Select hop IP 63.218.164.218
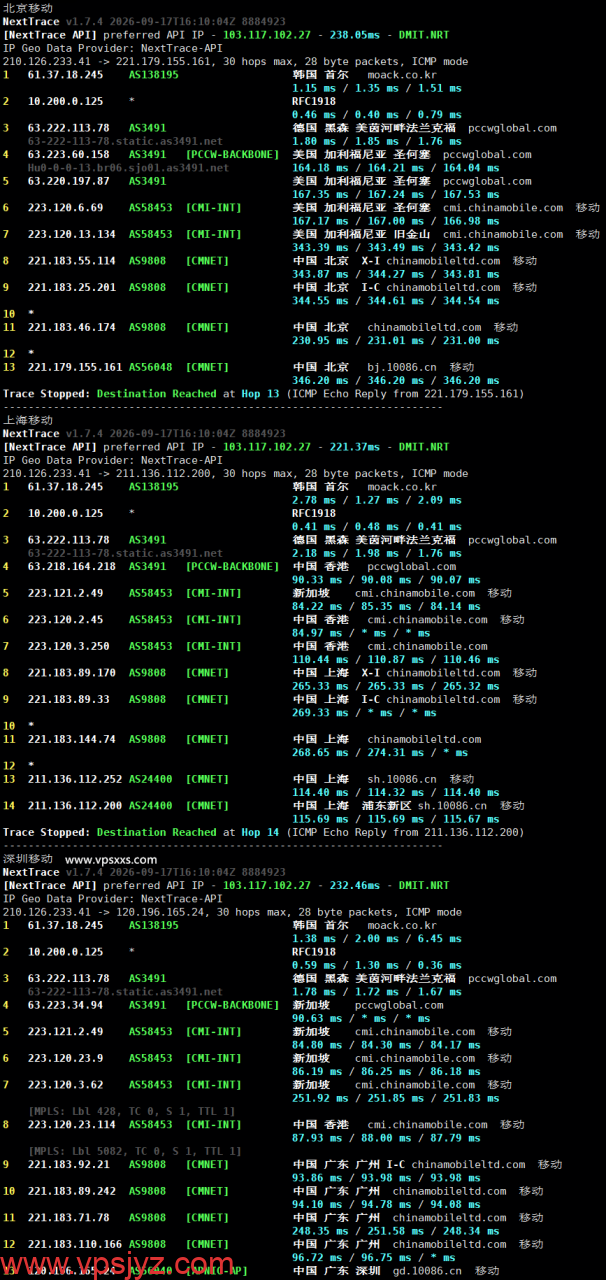Image resolution: width=606 pixels, height=1280 pixels. tap(72, 566)
